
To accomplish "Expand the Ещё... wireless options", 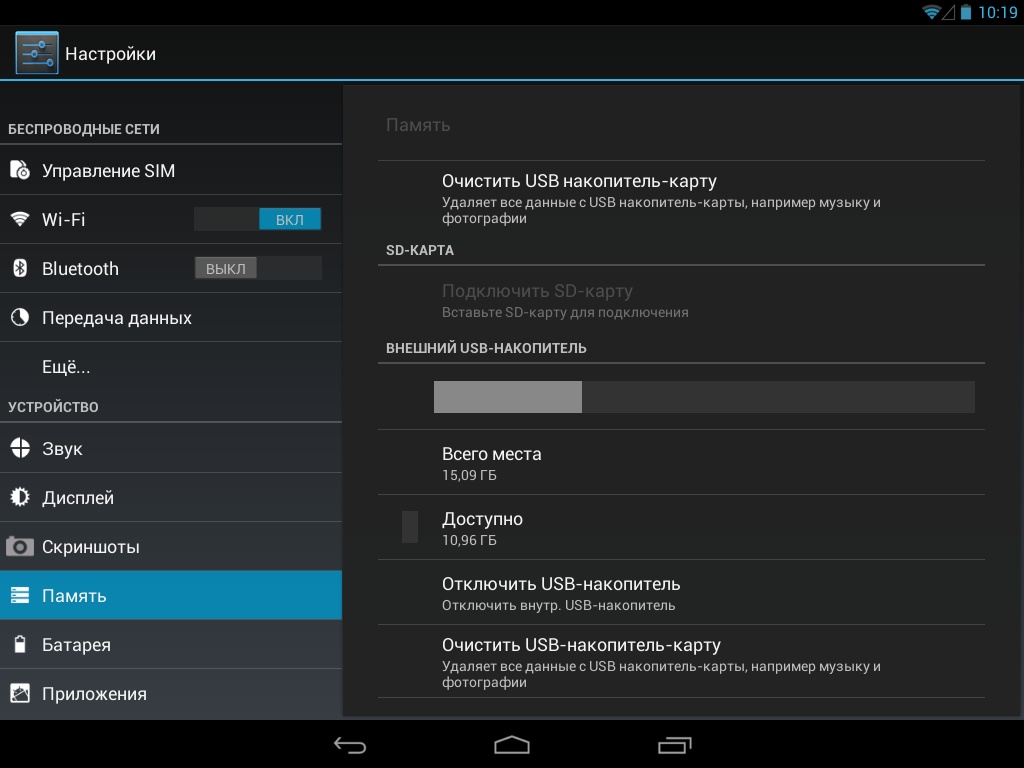I will 66,367.
